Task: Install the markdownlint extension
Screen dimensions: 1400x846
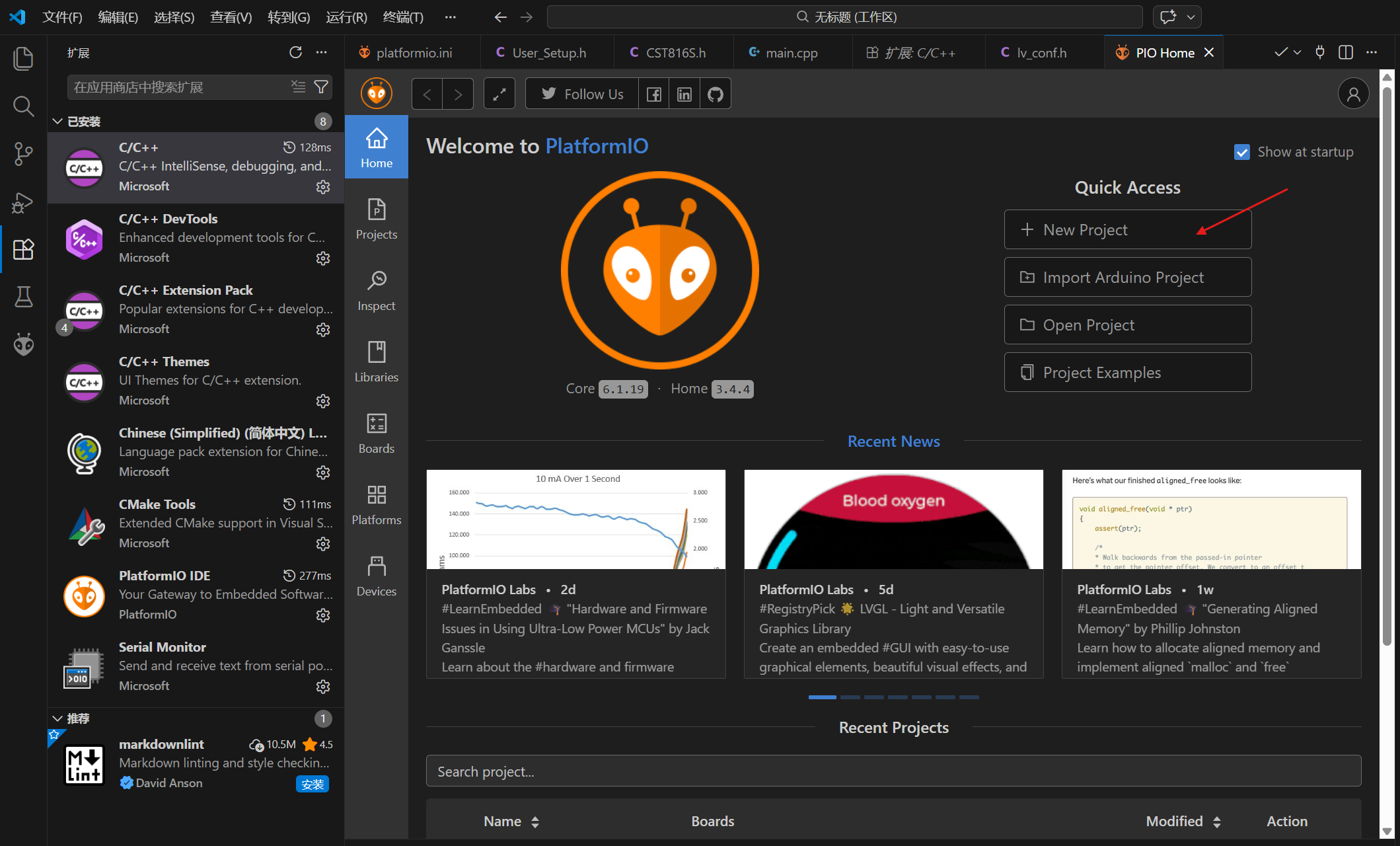Action: tap(312, 785)
